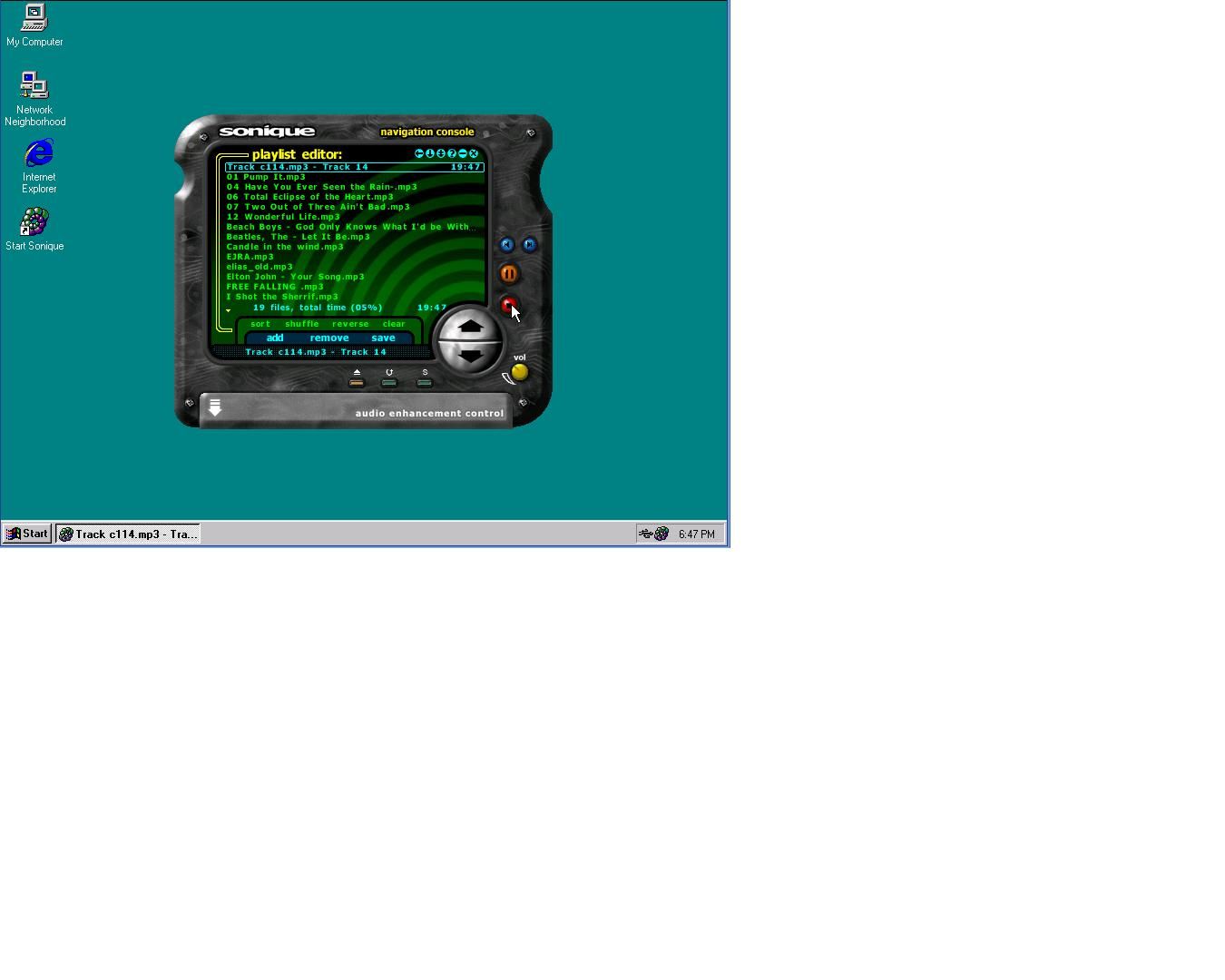
Task: Pause playback with the orange pause button
Action: pyautogui.click(x=509, y=274)
